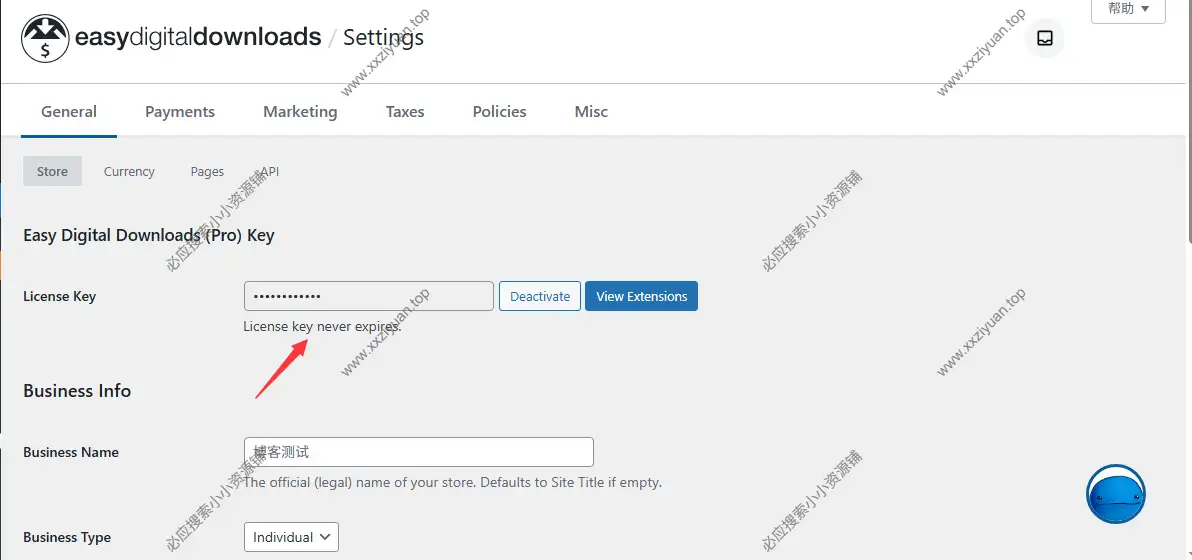Open the Currency sub-tab

click(x=129, y=171)
